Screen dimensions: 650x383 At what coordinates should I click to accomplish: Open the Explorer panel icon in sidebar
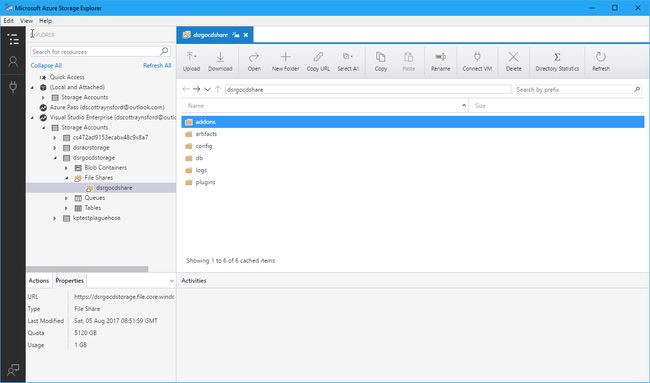[x=13, y=39]
